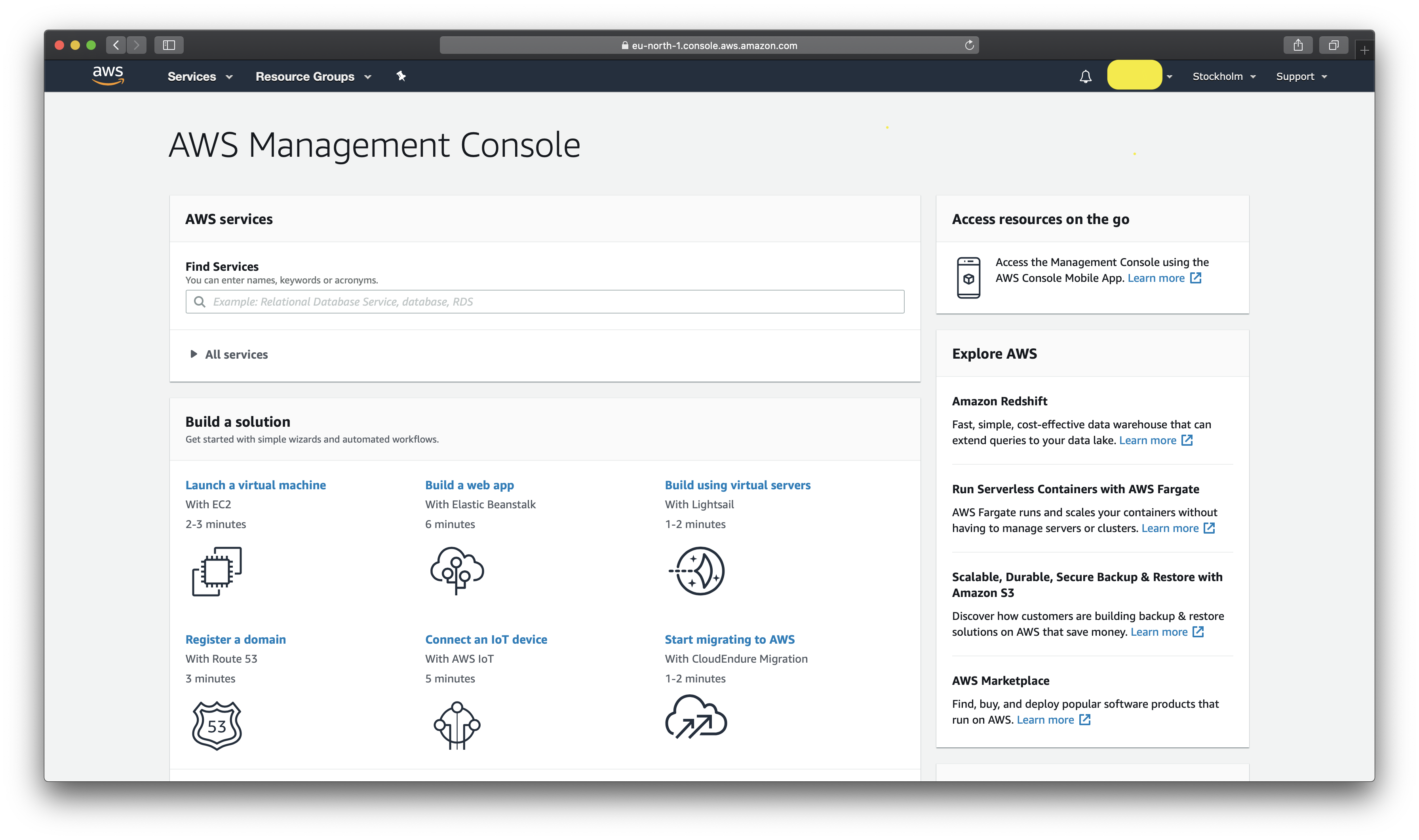Click the AWS logo in the navigation bar
The width and height of the screenshot is (1419, 840).
click(x=108, y=75)
